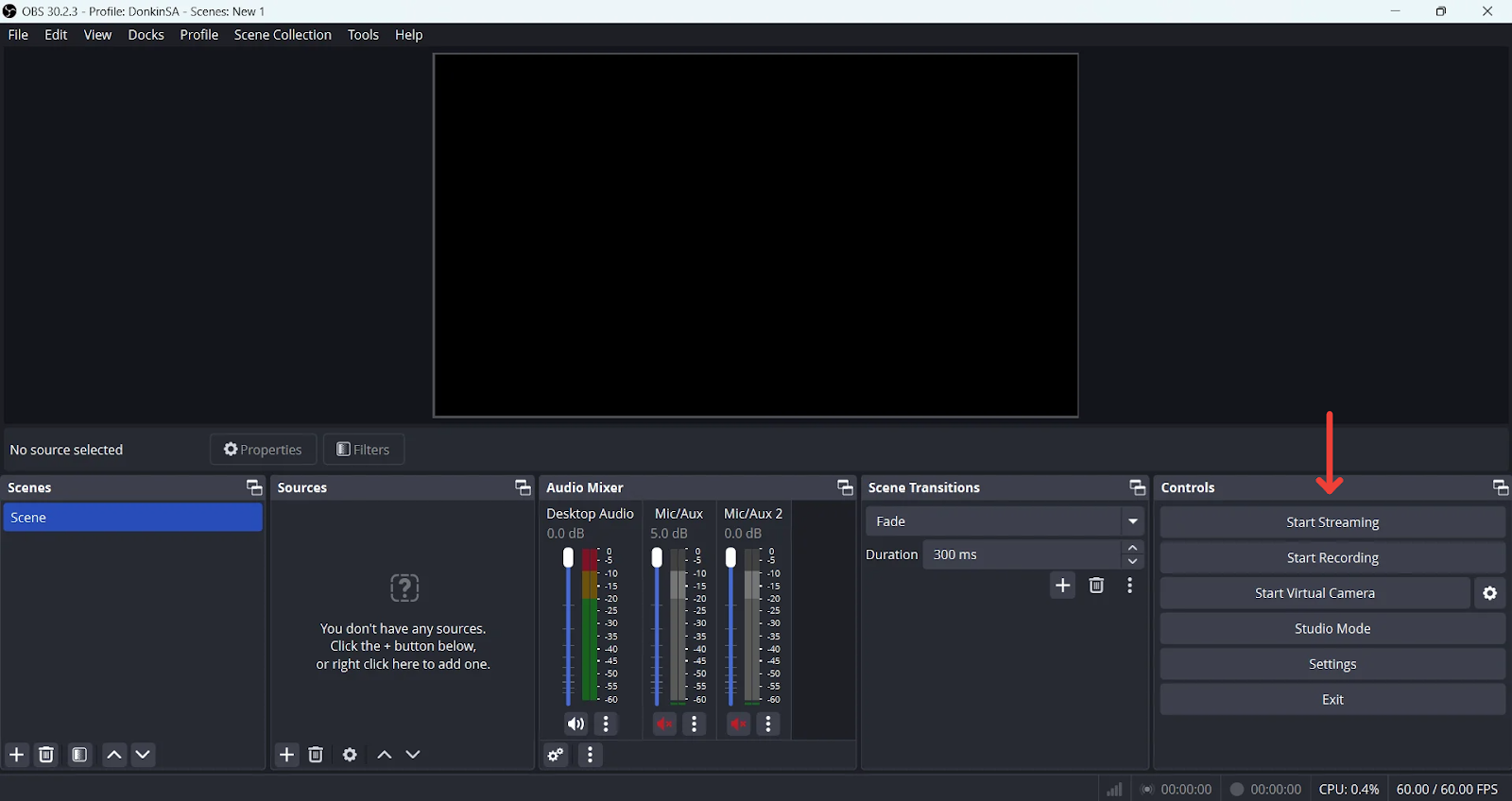Image resolution: width=1512 pixels, height=801 pixels.
Task: Click the Exit button
Action: pos(1332,700)
